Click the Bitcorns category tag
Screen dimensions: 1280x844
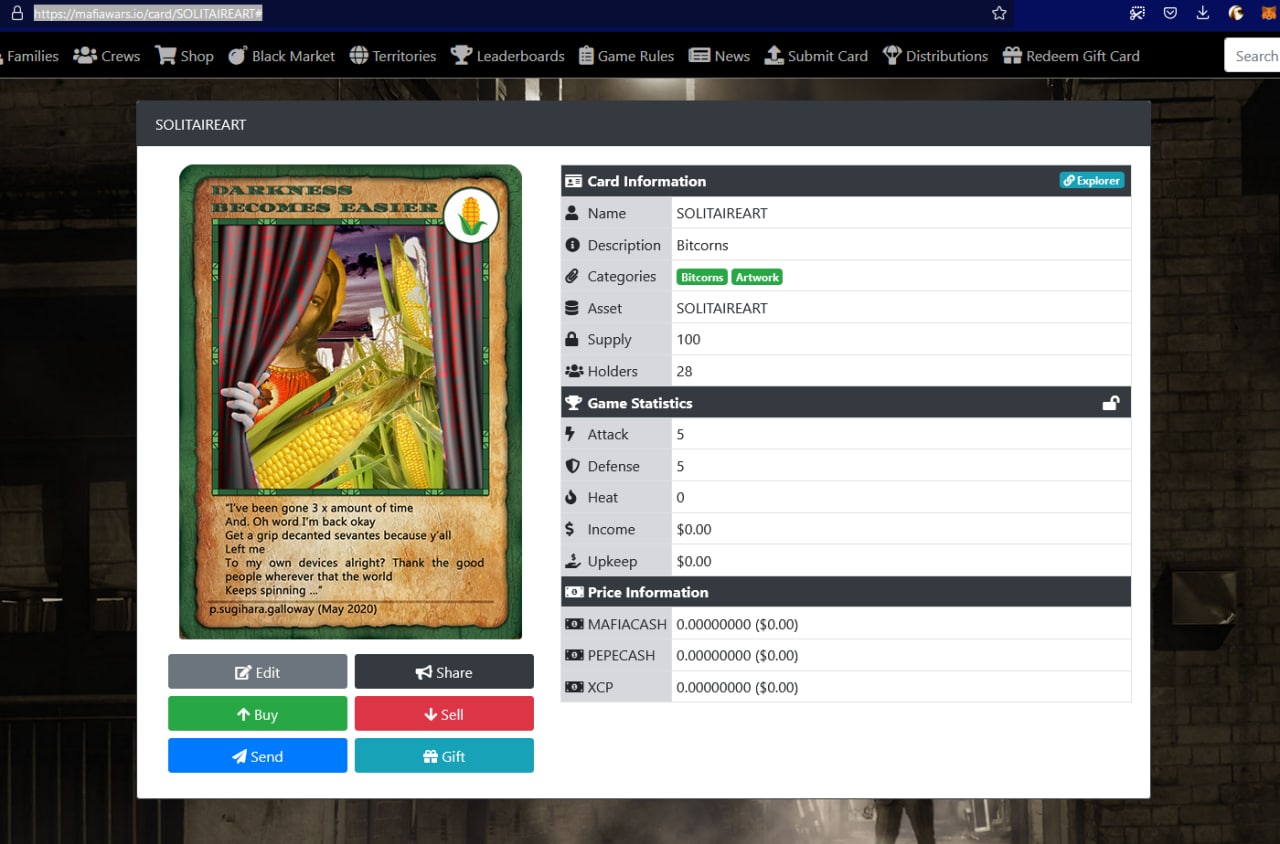(702, 277)
